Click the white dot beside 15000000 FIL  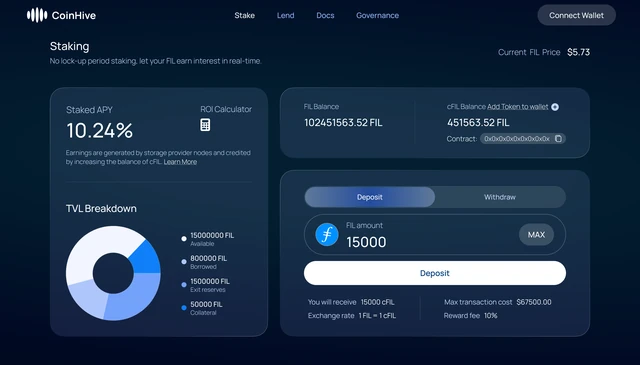tap(184, 239)
